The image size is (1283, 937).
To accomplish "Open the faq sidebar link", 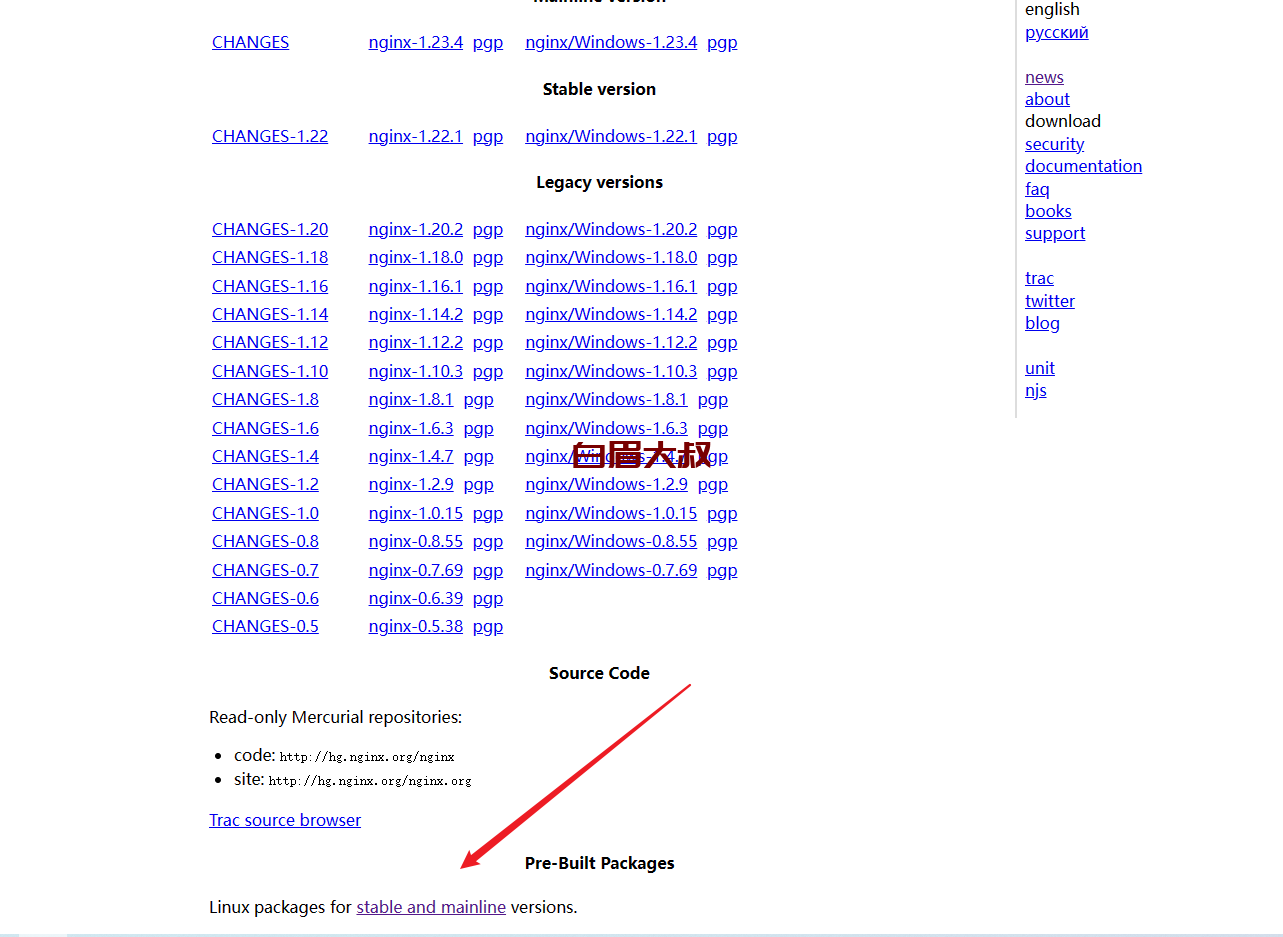I will pos(1037,189).
